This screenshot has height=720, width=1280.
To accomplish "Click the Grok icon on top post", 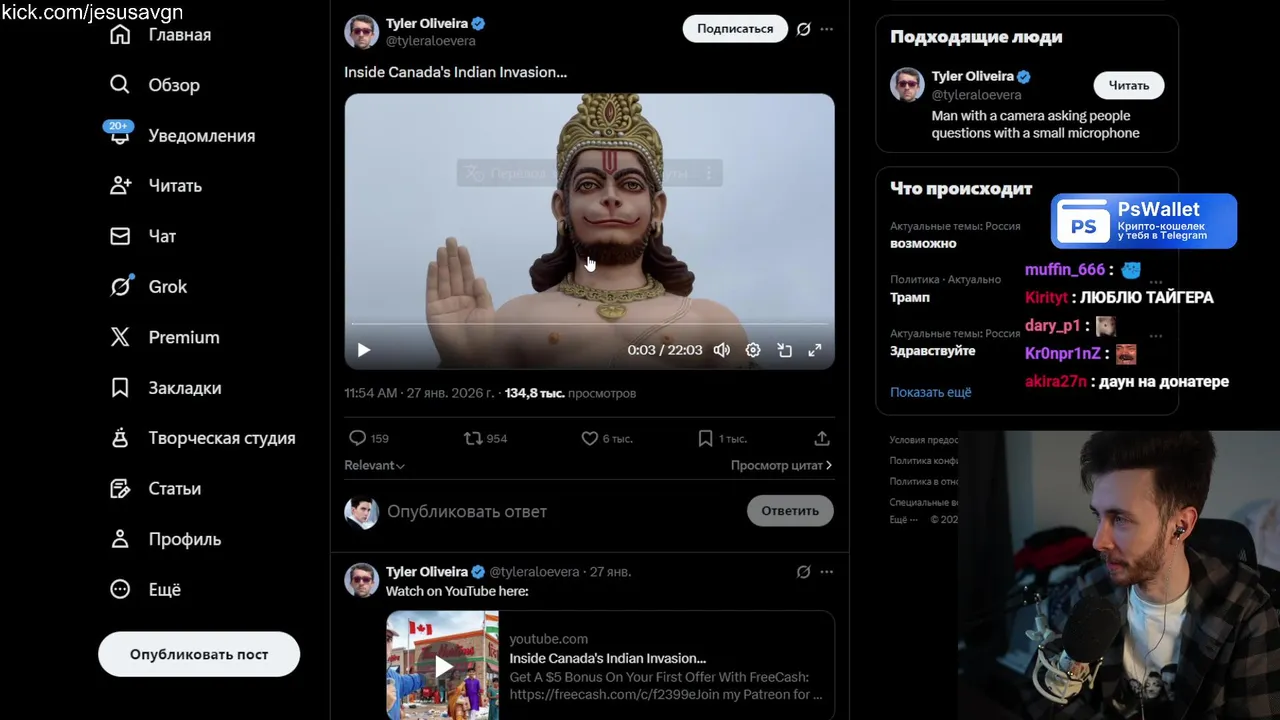I will tap(803, 29).
